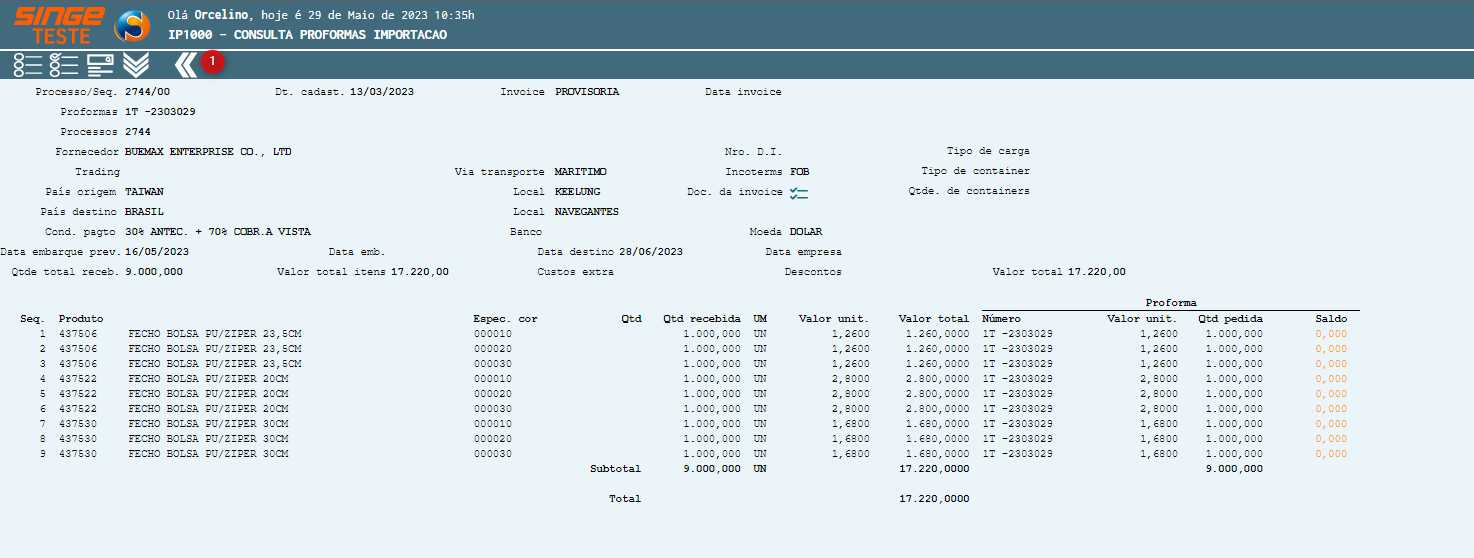Open the plain list icon in toolbar

(27, 65)
